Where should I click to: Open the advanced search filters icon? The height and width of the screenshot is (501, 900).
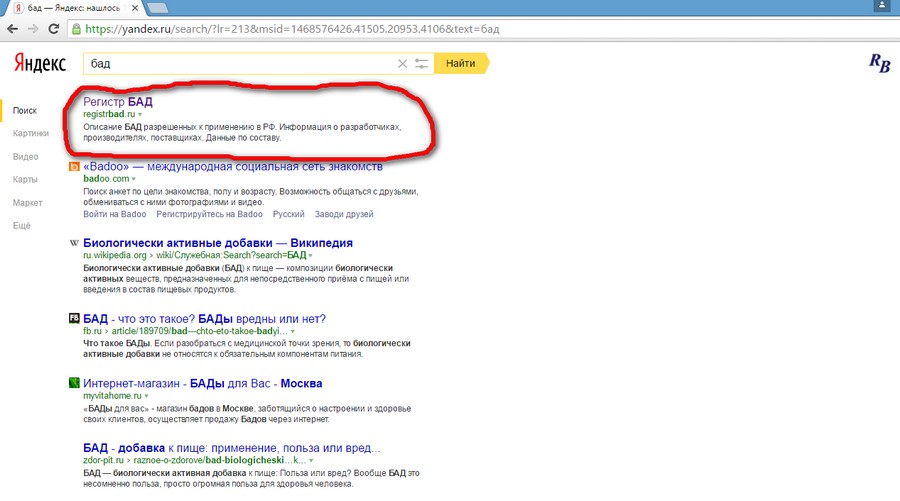422,64
